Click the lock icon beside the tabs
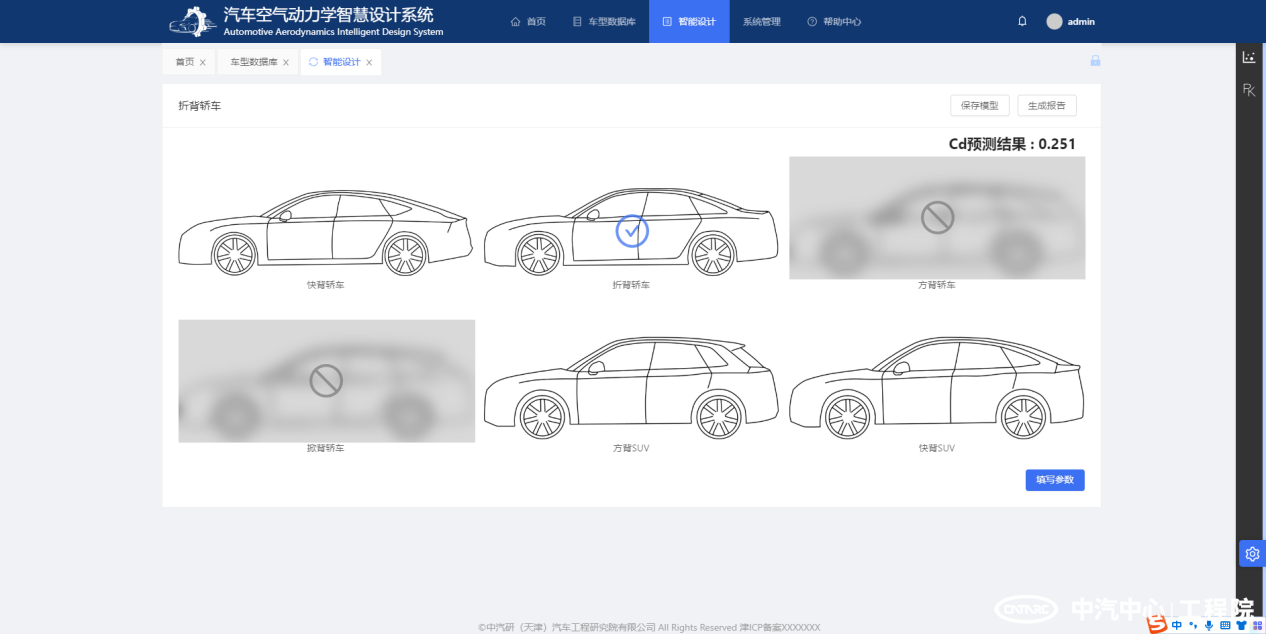This screenshot has width=1266, height=634. pos(1095,61)
